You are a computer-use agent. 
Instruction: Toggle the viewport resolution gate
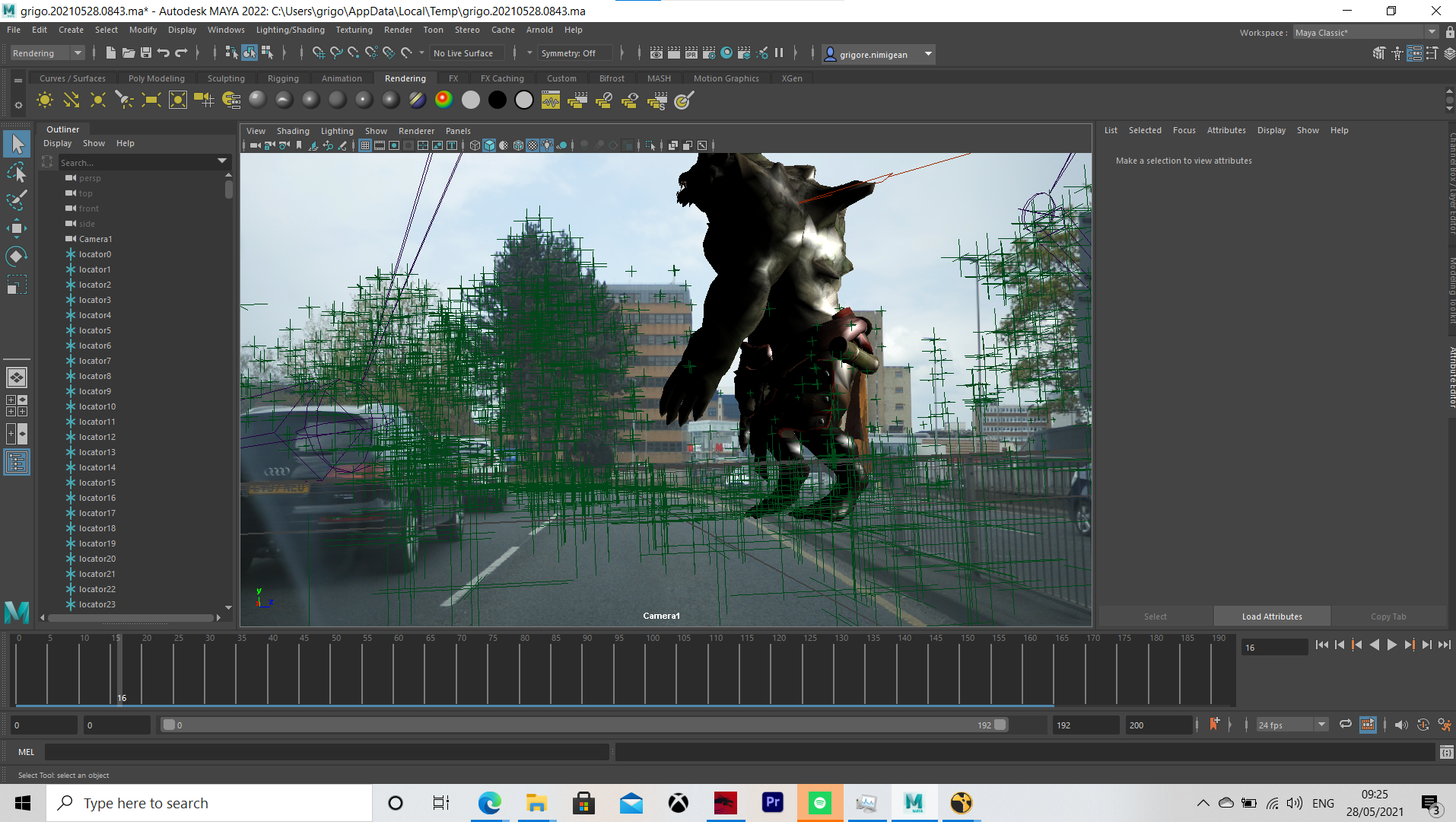click(394, 145)
